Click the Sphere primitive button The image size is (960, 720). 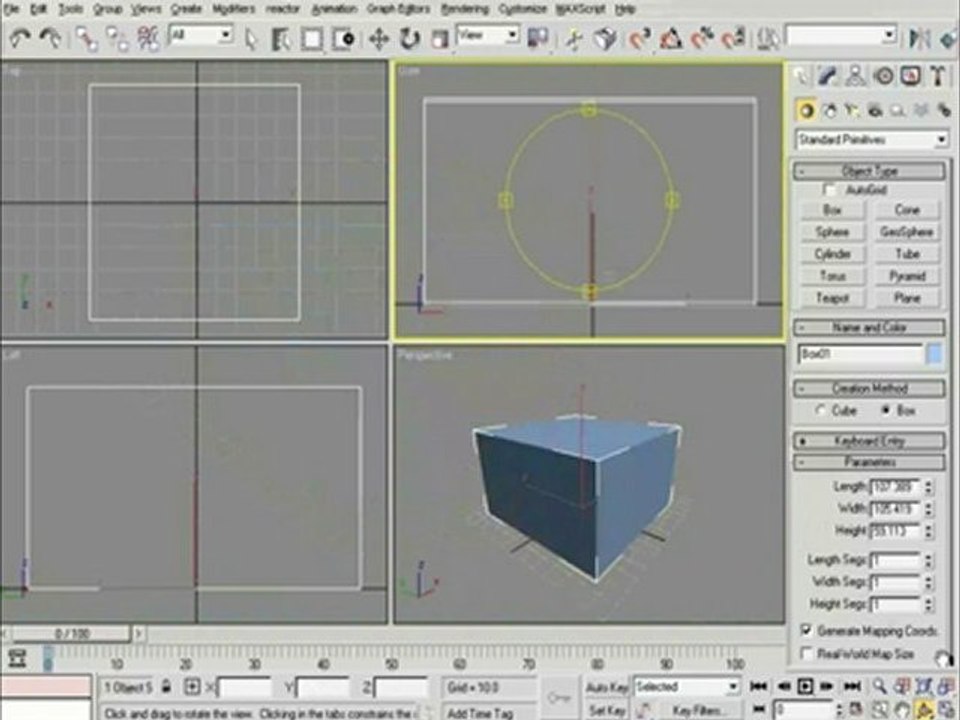point(832,232)
